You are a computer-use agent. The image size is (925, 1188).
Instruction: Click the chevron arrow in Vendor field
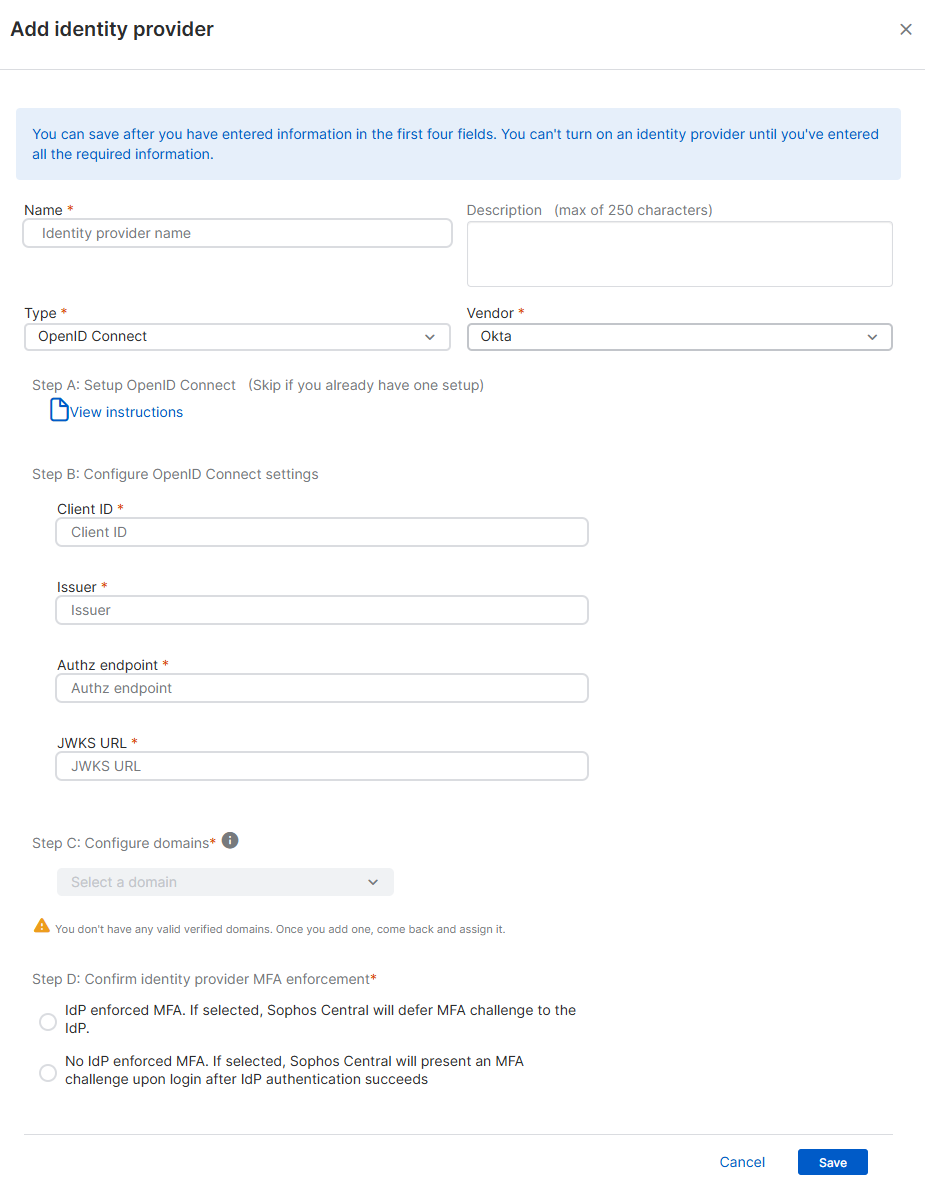(x=873, y=337)
